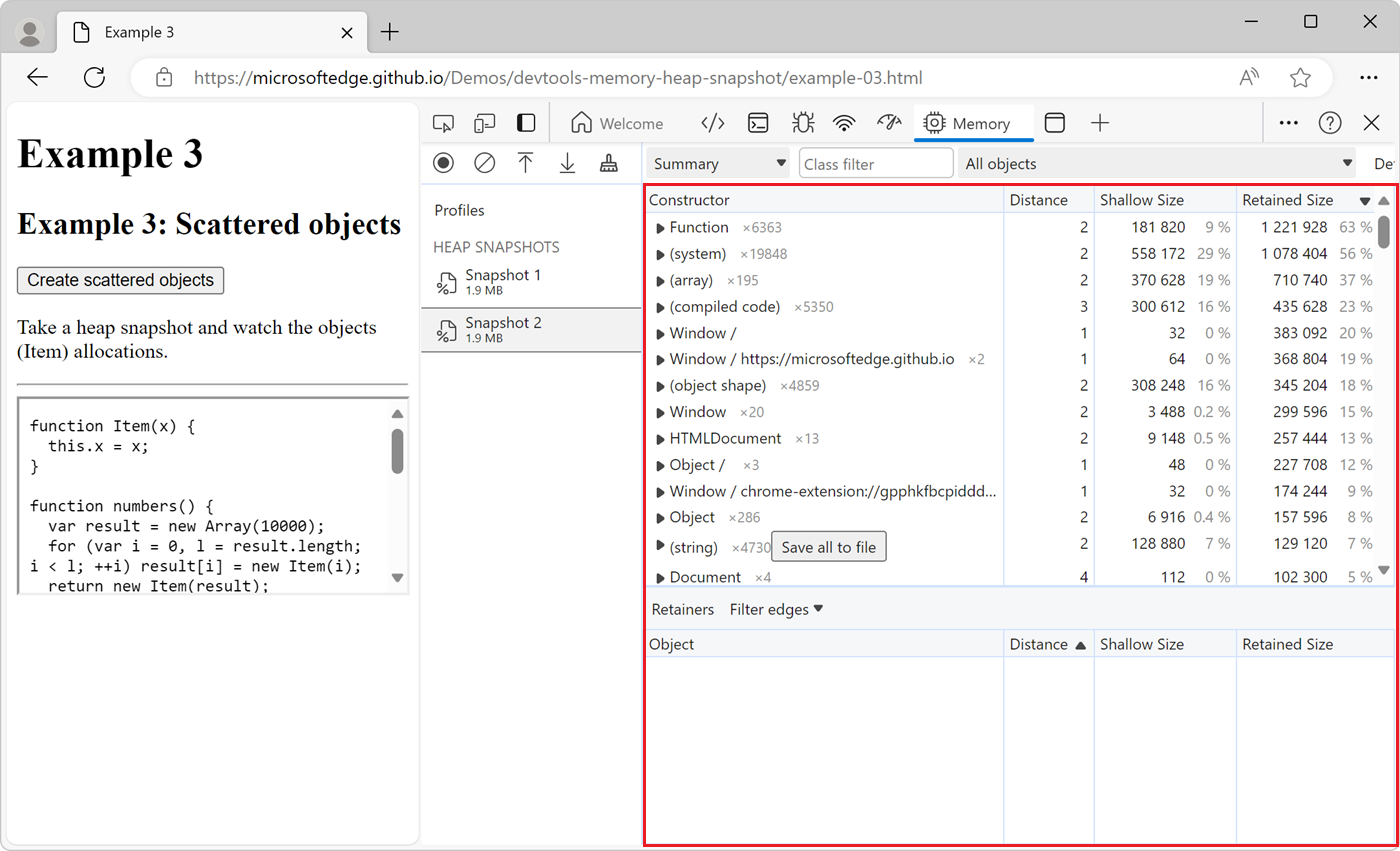
Task: Take a new heap snapshot
Action: point(443,162)
